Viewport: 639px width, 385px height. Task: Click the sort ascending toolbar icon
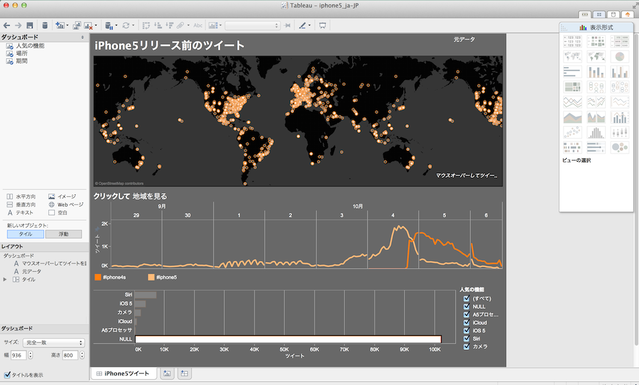coord(158,25)
